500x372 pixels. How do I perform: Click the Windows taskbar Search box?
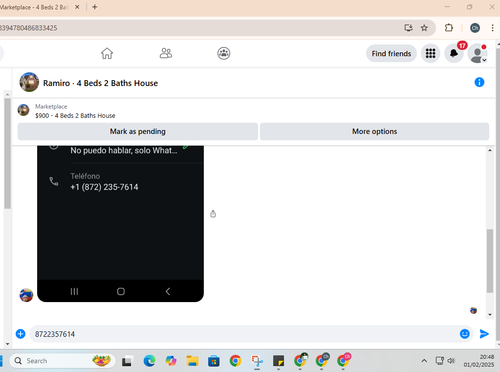(63, 361)
